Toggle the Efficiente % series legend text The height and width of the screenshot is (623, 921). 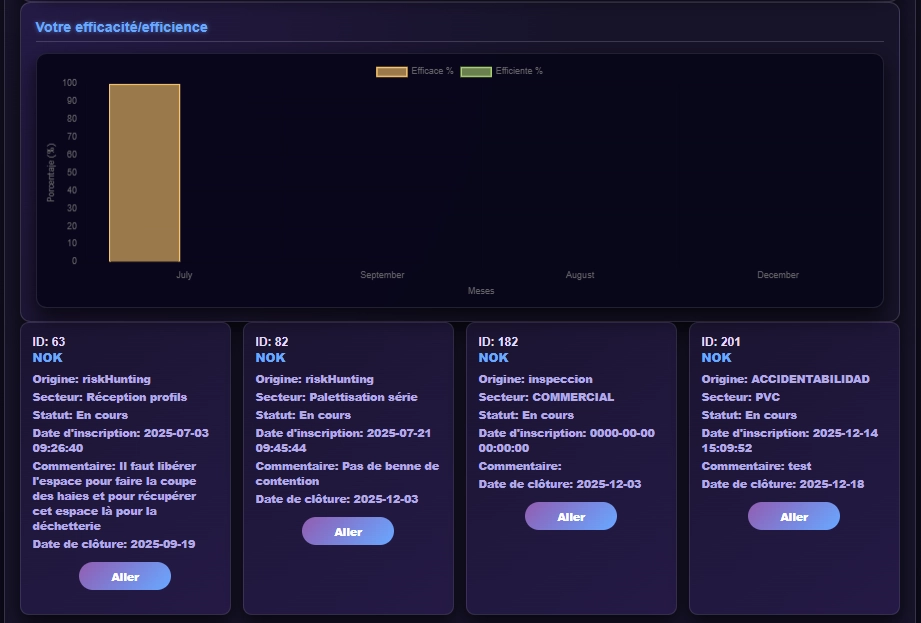[x=519, y=72]
